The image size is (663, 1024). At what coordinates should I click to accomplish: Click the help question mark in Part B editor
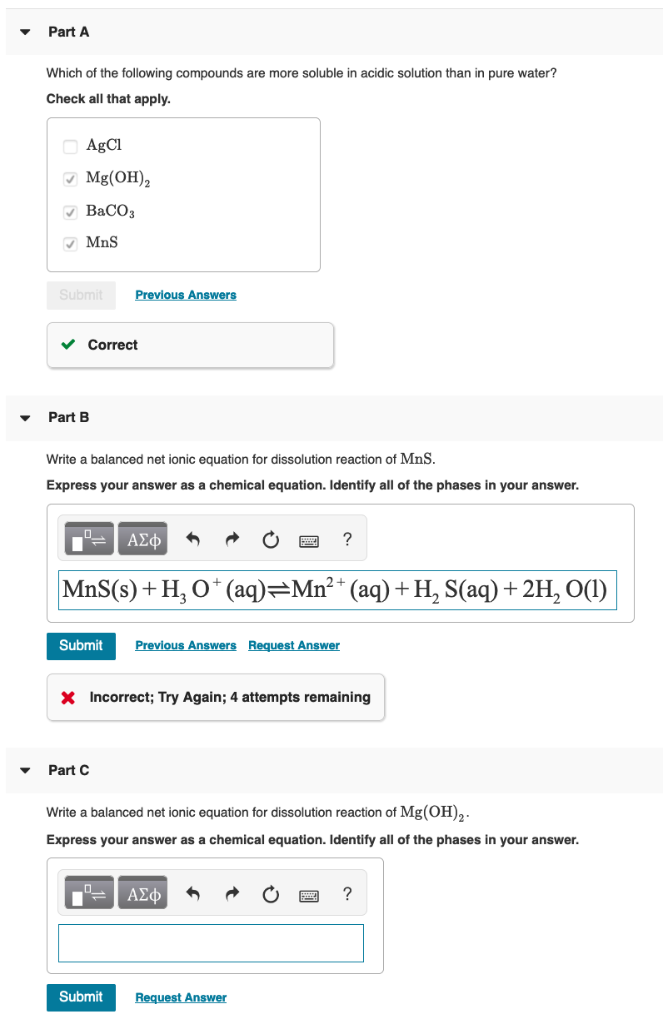pyautogui.click(x=347, y=539)
